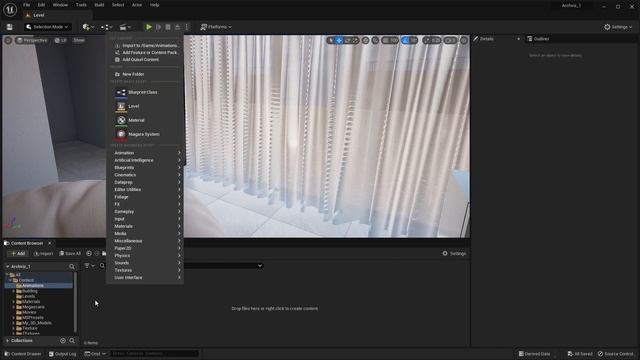Open the Cmd console type dropdown

coord(95,353)
